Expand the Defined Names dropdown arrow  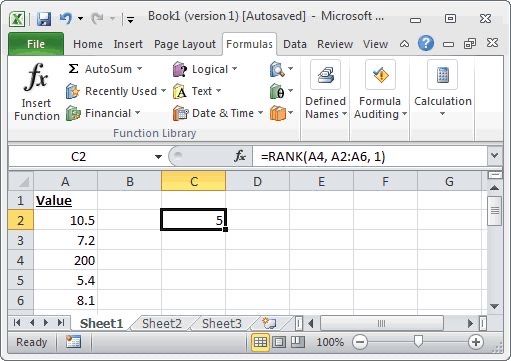pyautogui.click(x=344, y=114)
